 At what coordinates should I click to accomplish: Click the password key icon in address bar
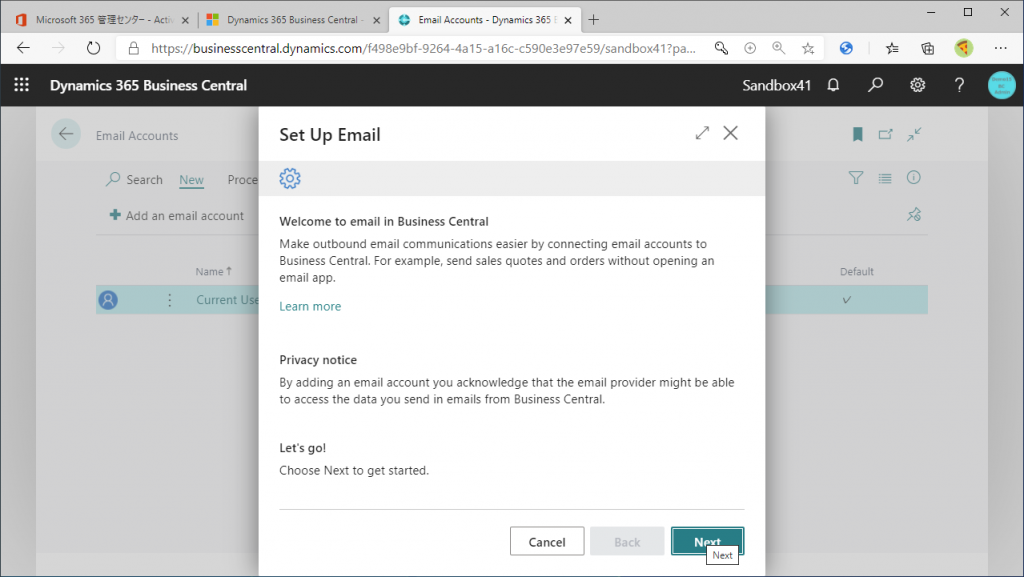pyautogui.click(x=721, y=48)
